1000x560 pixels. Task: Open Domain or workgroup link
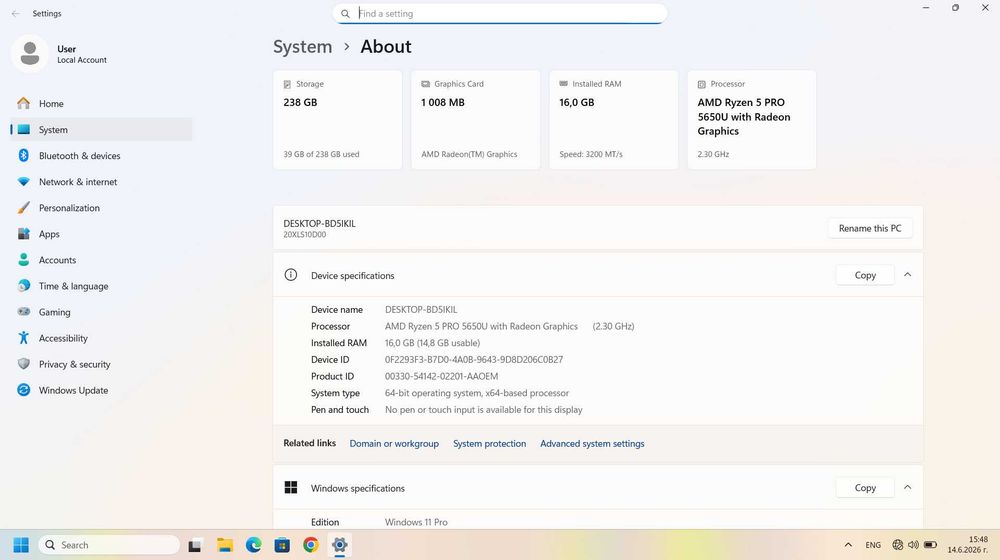pos(394,443)
